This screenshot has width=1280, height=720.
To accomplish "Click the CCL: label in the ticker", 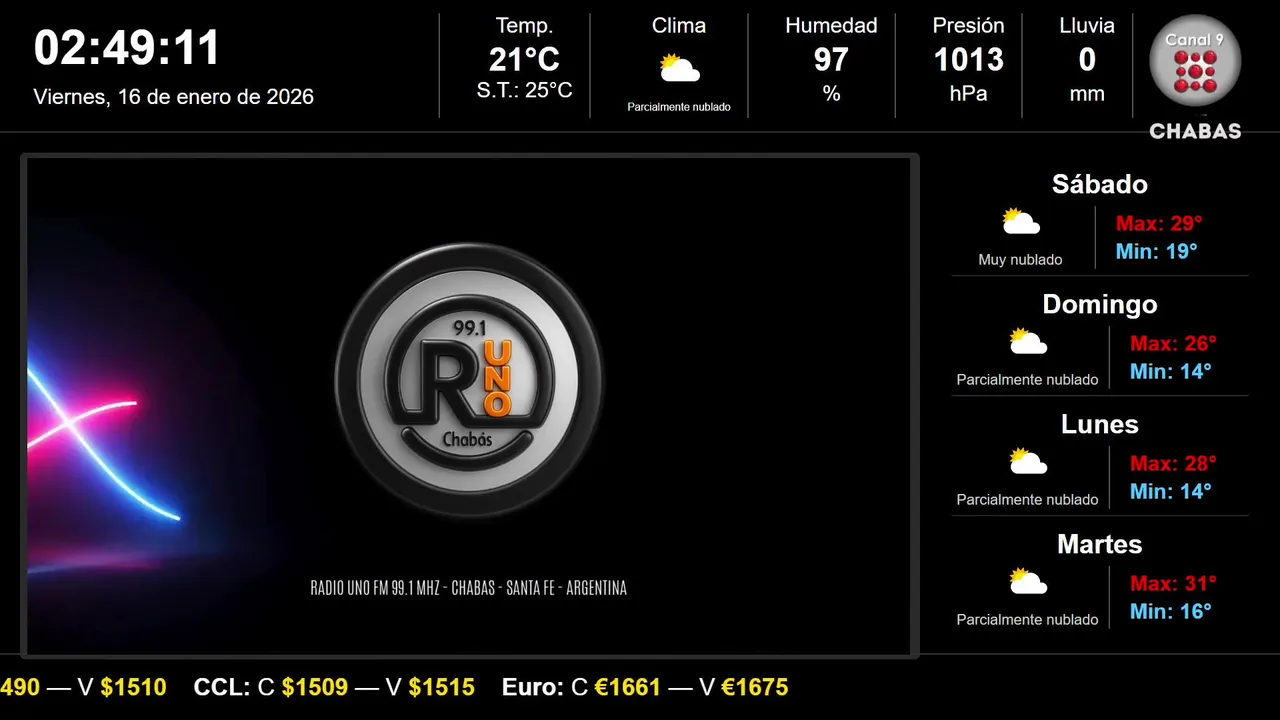I will click(x=222, y=687).
